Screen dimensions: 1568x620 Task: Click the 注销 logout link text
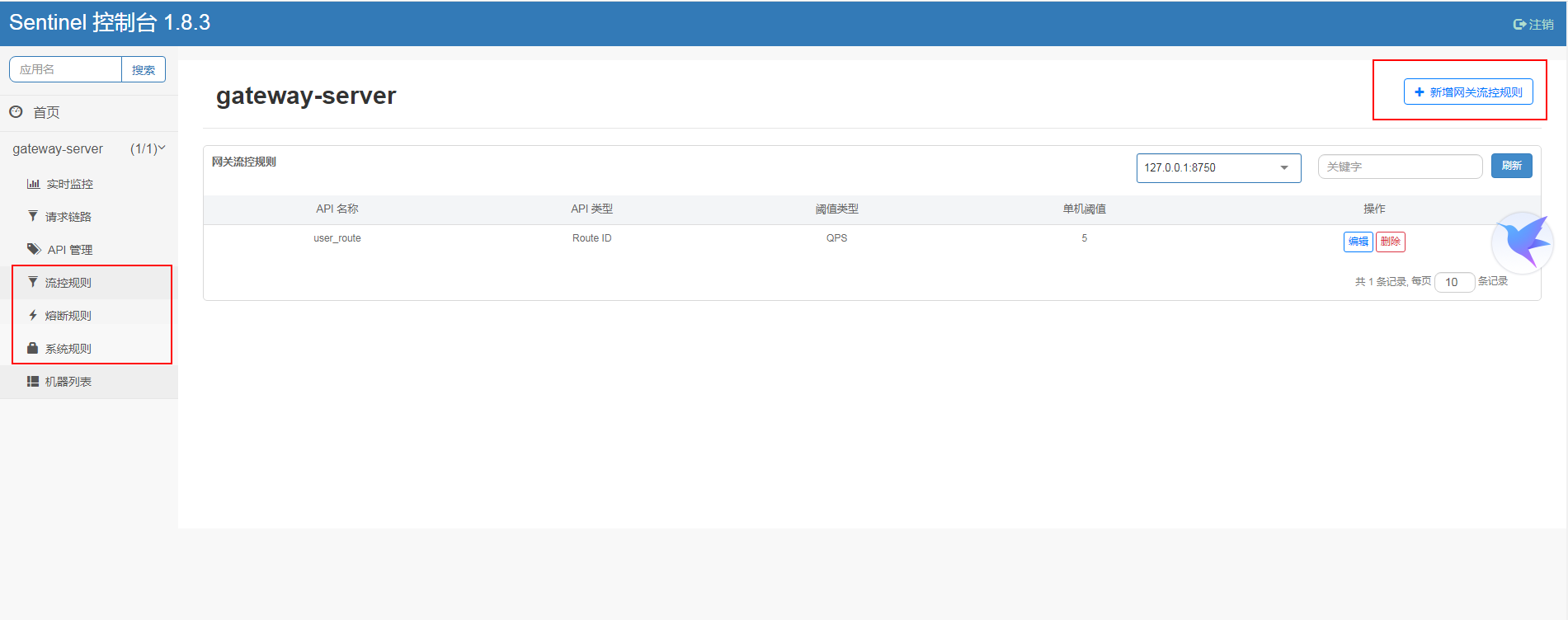[1541, 25]
